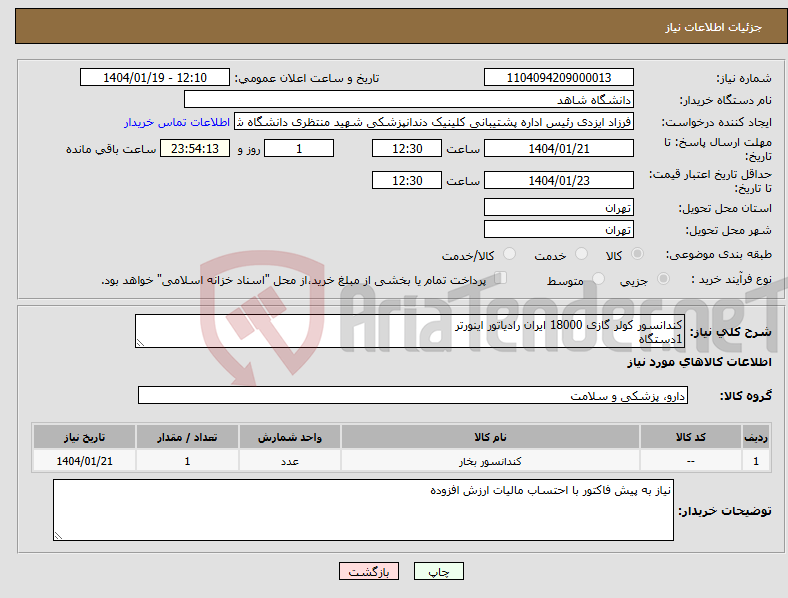This screenshot has width=788, height=598.
Task: Click the چاپ (print) button
Action: point(438,571)
